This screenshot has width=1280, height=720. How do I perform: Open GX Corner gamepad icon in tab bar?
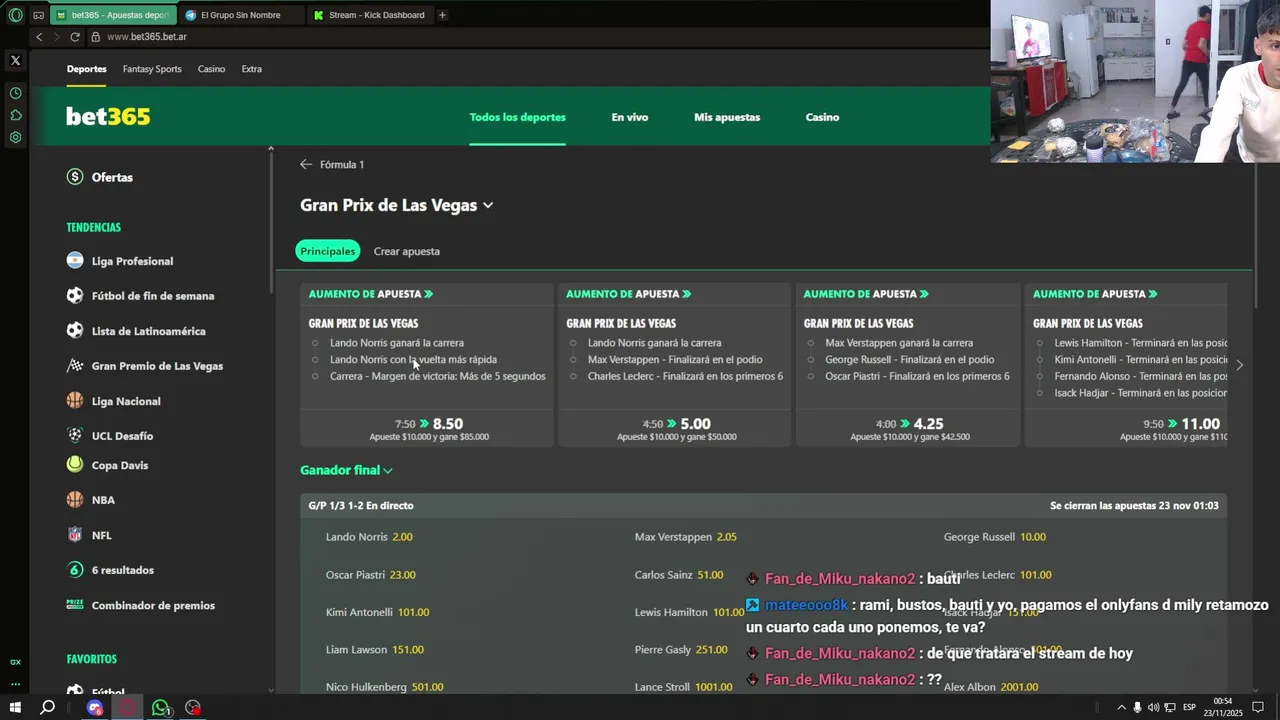pyautogui.click(x=39, y=15)
